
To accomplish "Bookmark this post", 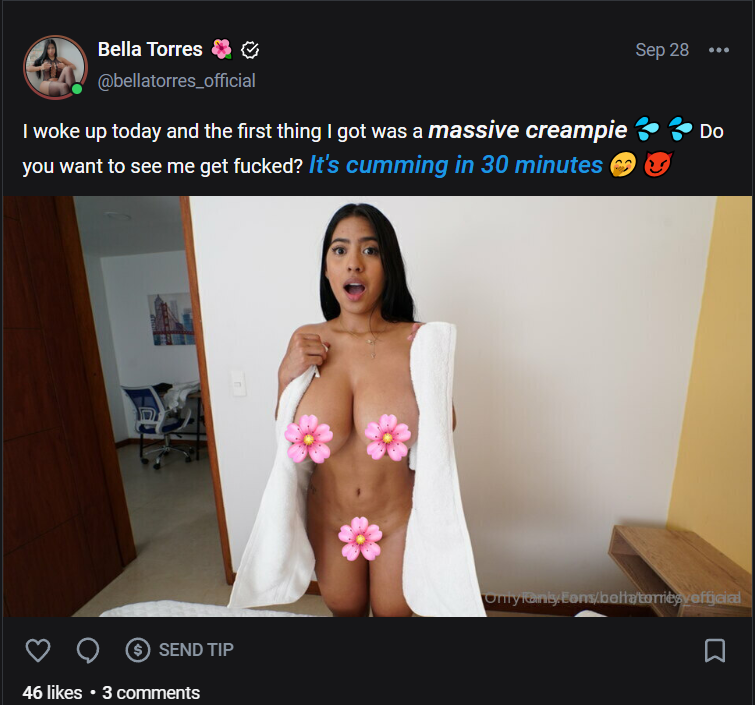I will [x=715, y=650].
